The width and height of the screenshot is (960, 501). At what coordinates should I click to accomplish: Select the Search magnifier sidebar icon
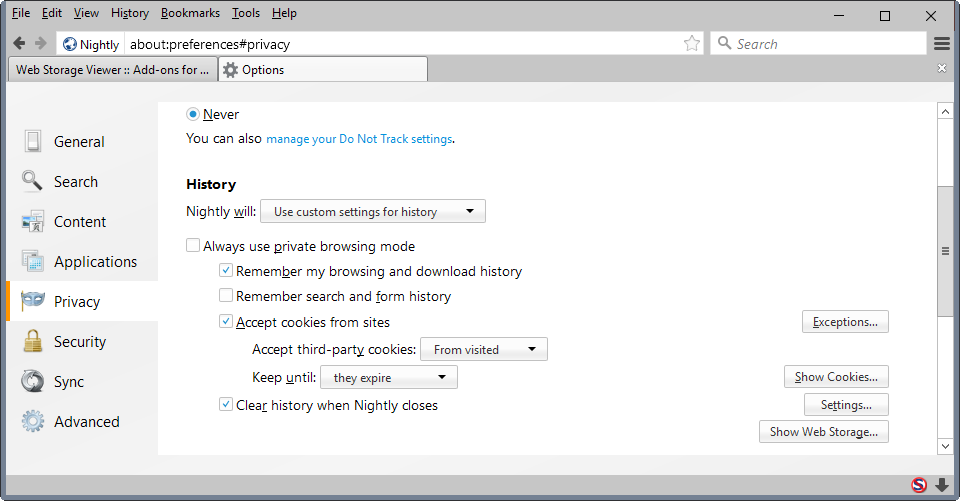click(32, 181)
